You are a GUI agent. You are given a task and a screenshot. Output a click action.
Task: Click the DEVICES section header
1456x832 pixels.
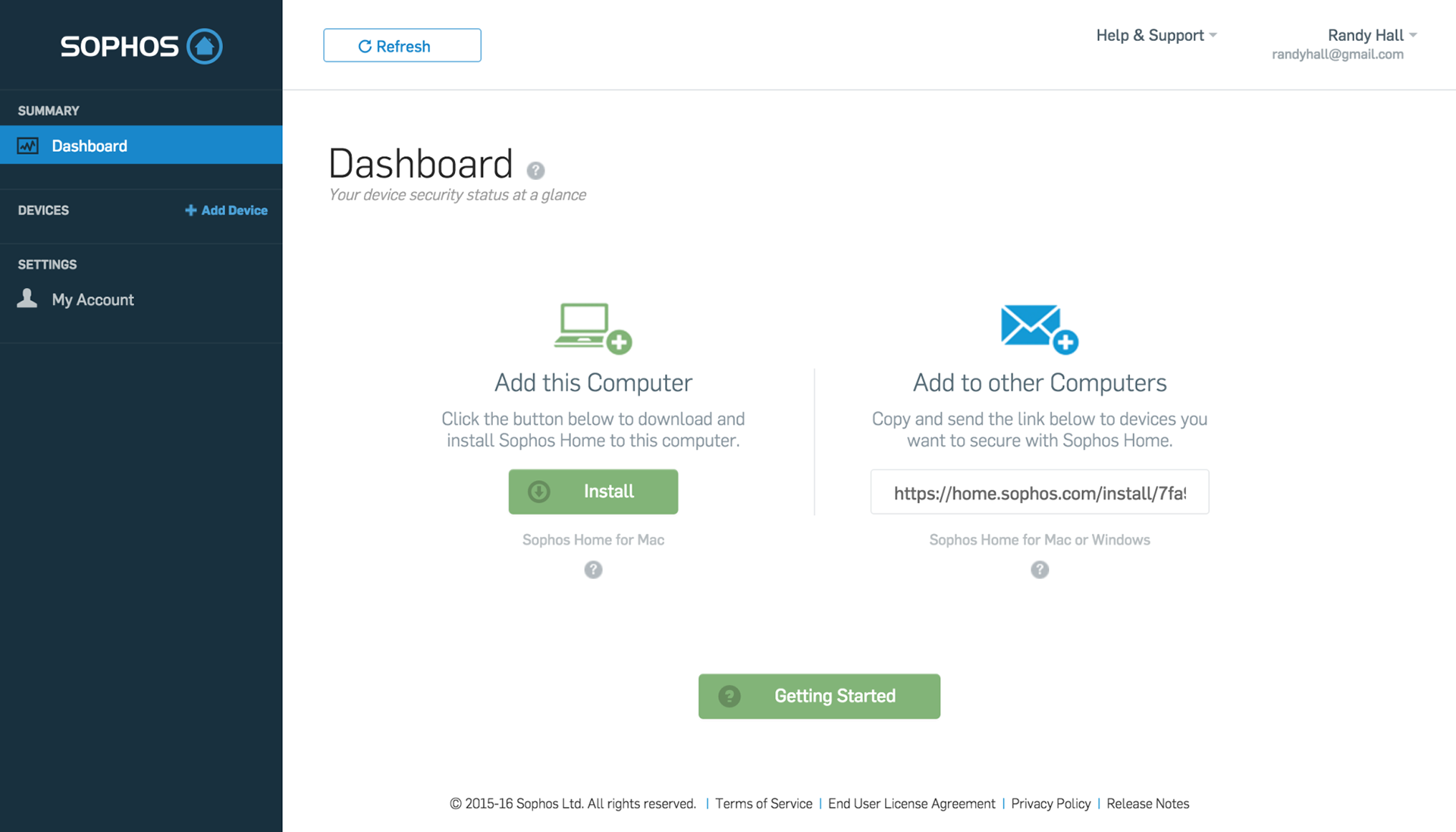43,210
